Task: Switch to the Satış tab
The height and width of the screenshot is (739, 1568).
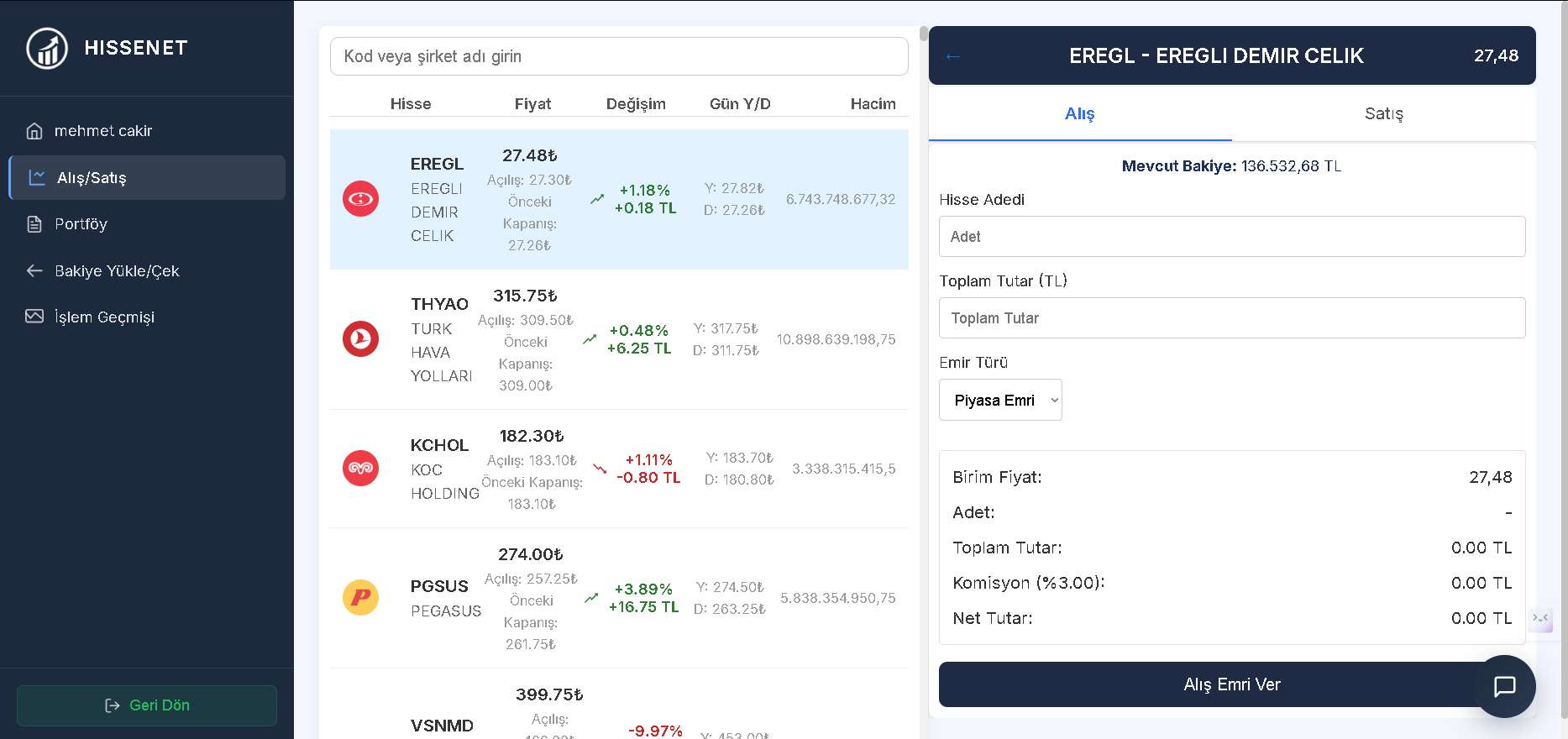Action: [x=1383, y=113]
